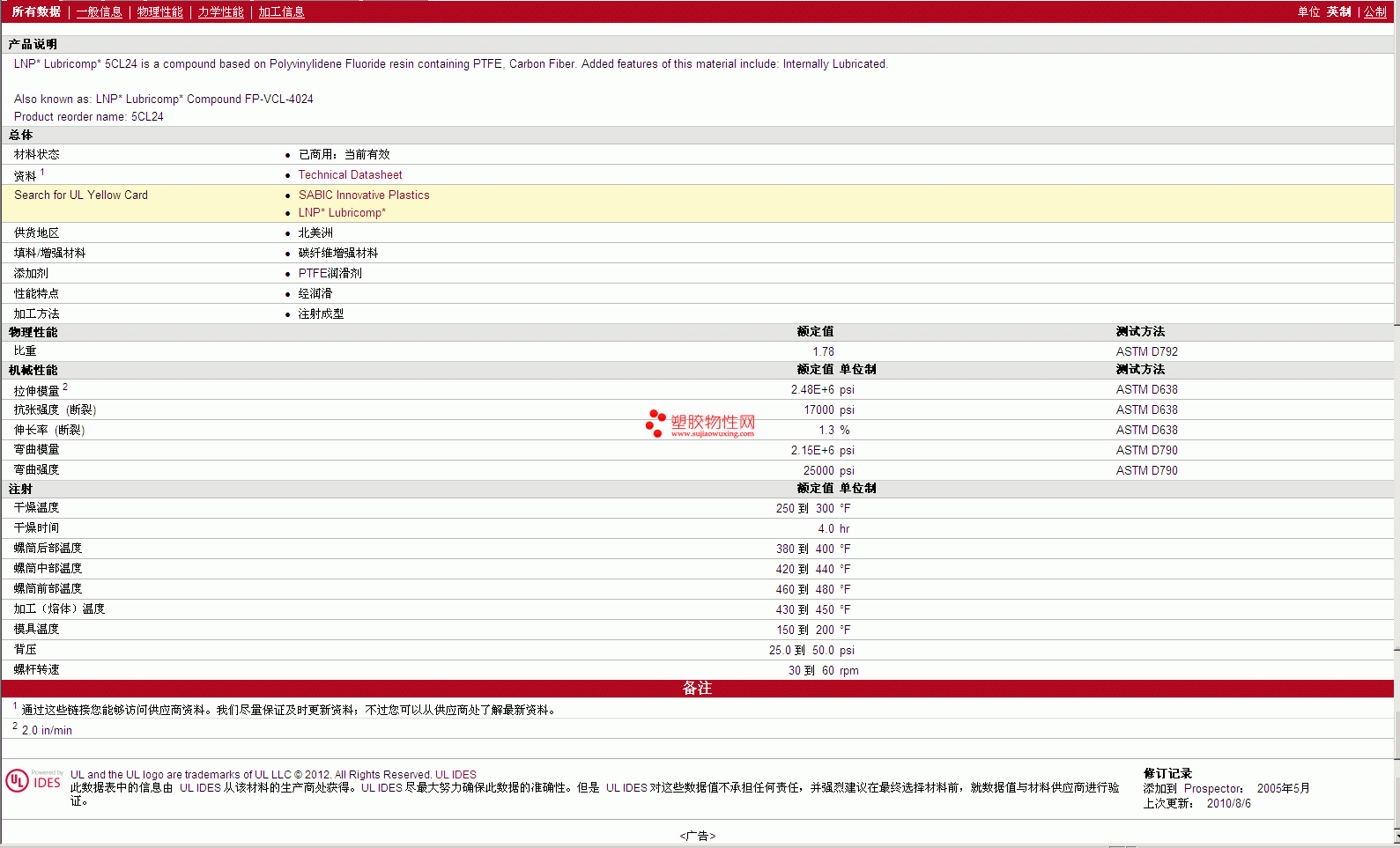
Task: Click the 备注 section header
Action: (698, 689)
